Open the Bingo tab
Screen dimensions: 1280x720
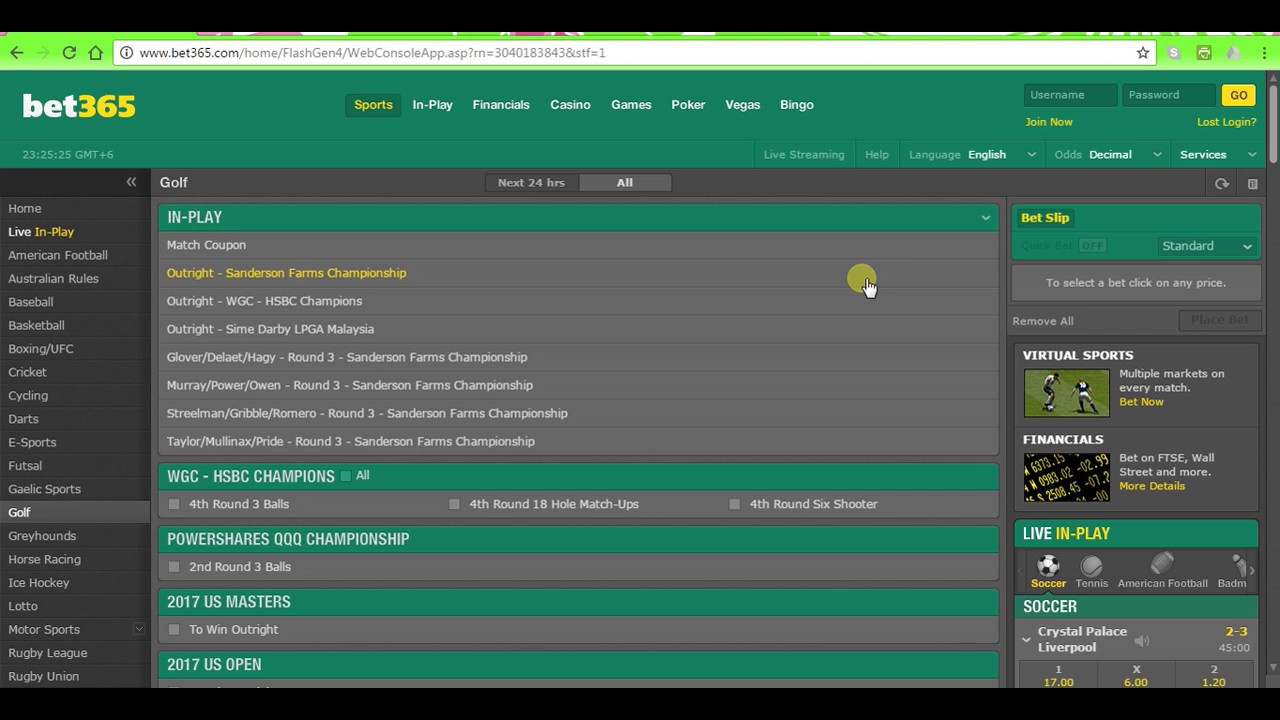click(x=797, y=105)
